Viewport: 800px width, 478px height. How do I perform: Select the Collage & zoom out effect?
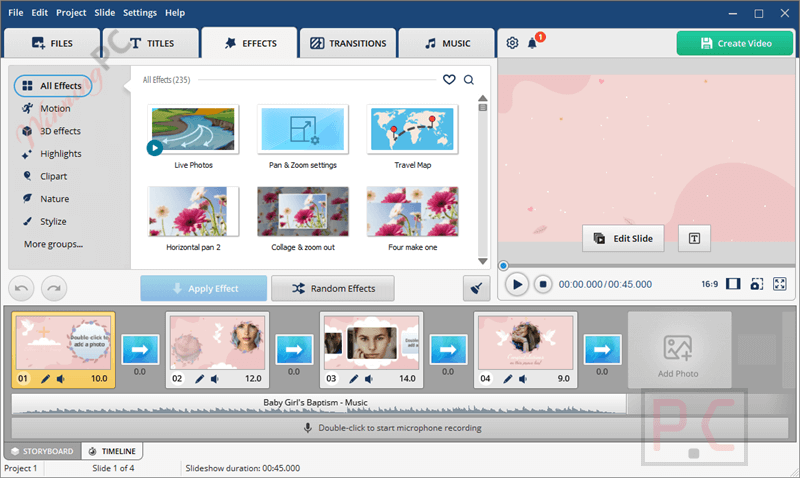(303, 211)
